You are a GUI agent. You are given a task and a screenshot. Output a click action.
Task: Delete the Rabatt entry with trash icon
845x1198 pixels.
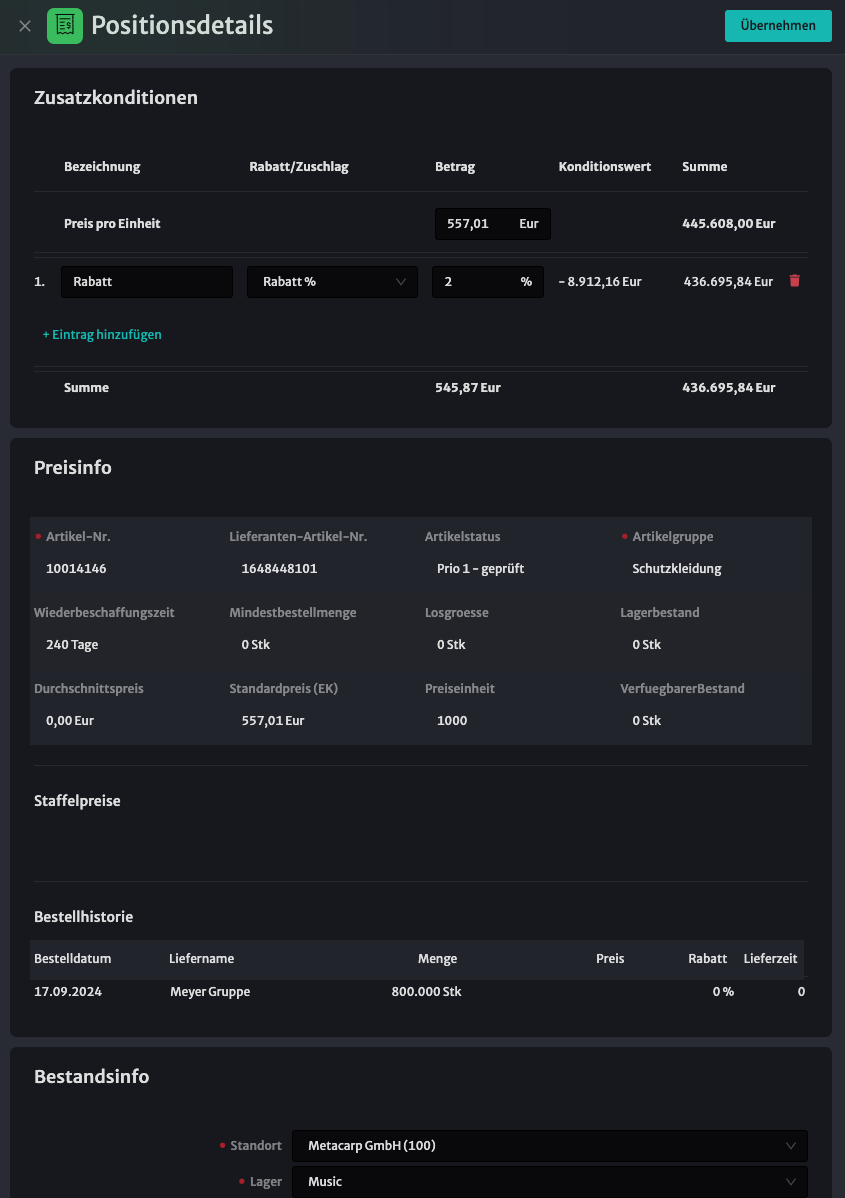point(795,280)
